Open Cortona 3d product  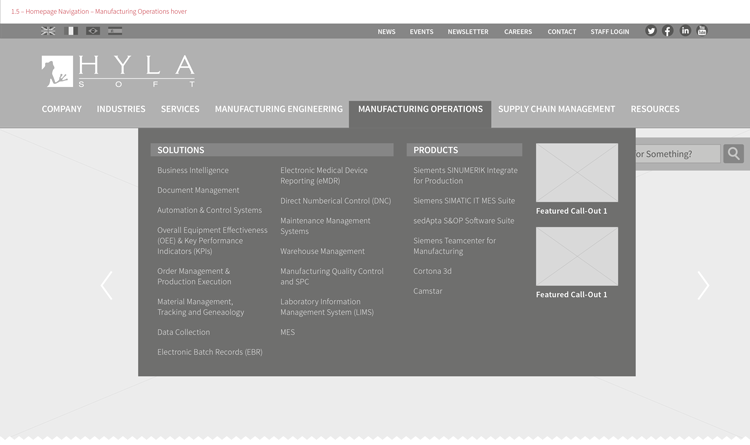point(432,271)
